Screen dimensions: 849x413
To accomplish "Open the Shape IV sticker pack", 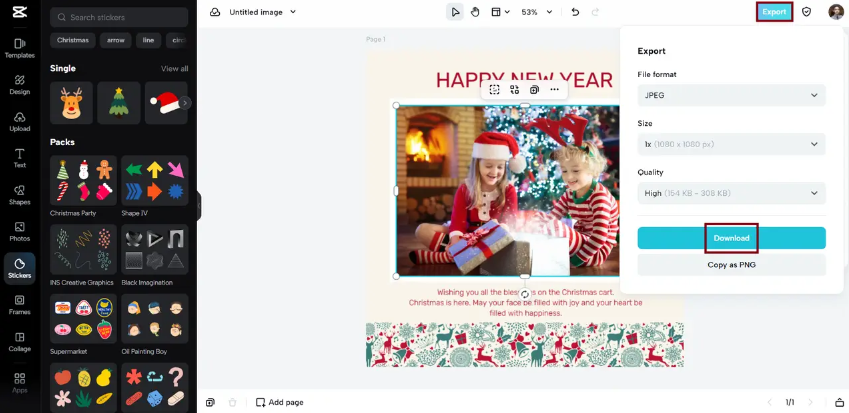I will click(x=155, y=180).
